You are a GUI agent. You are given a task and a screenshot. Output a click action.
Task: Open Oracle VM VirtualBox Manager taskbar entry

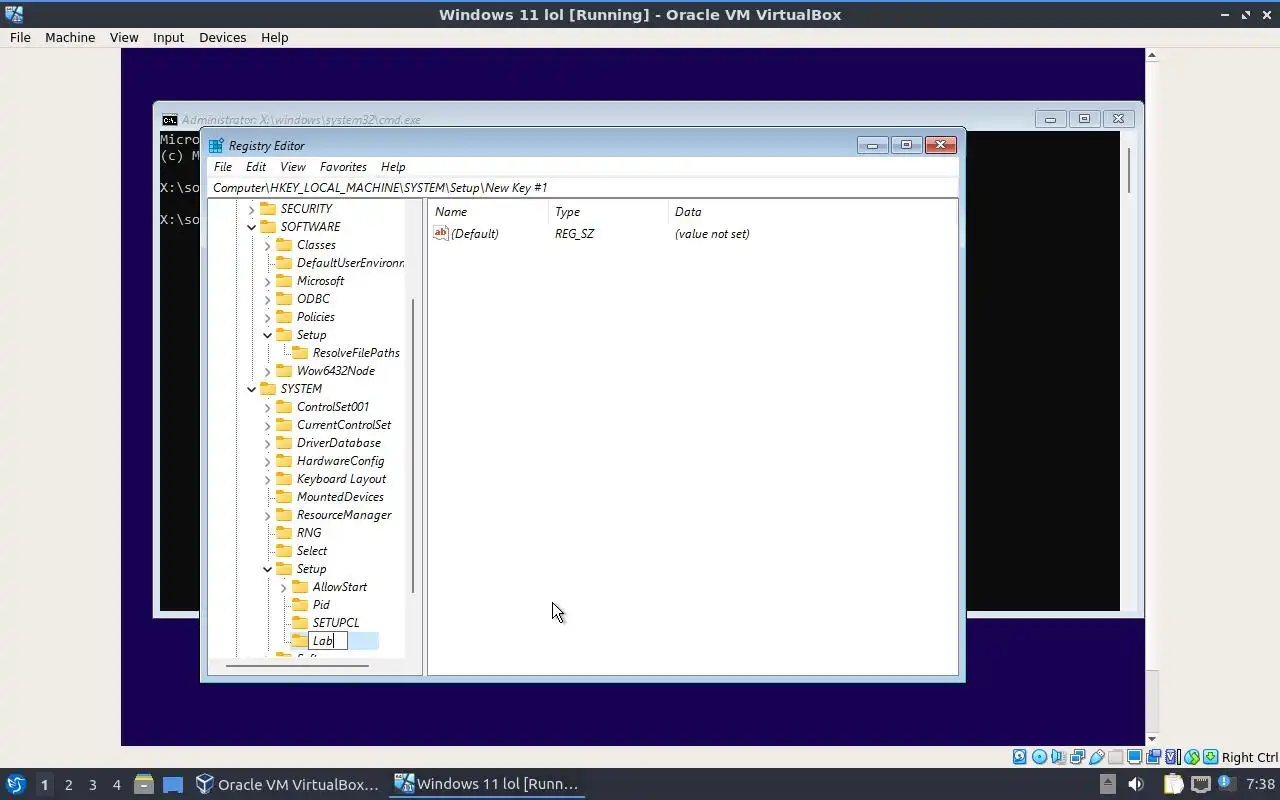pyautogui.click(x=288, y=784)
